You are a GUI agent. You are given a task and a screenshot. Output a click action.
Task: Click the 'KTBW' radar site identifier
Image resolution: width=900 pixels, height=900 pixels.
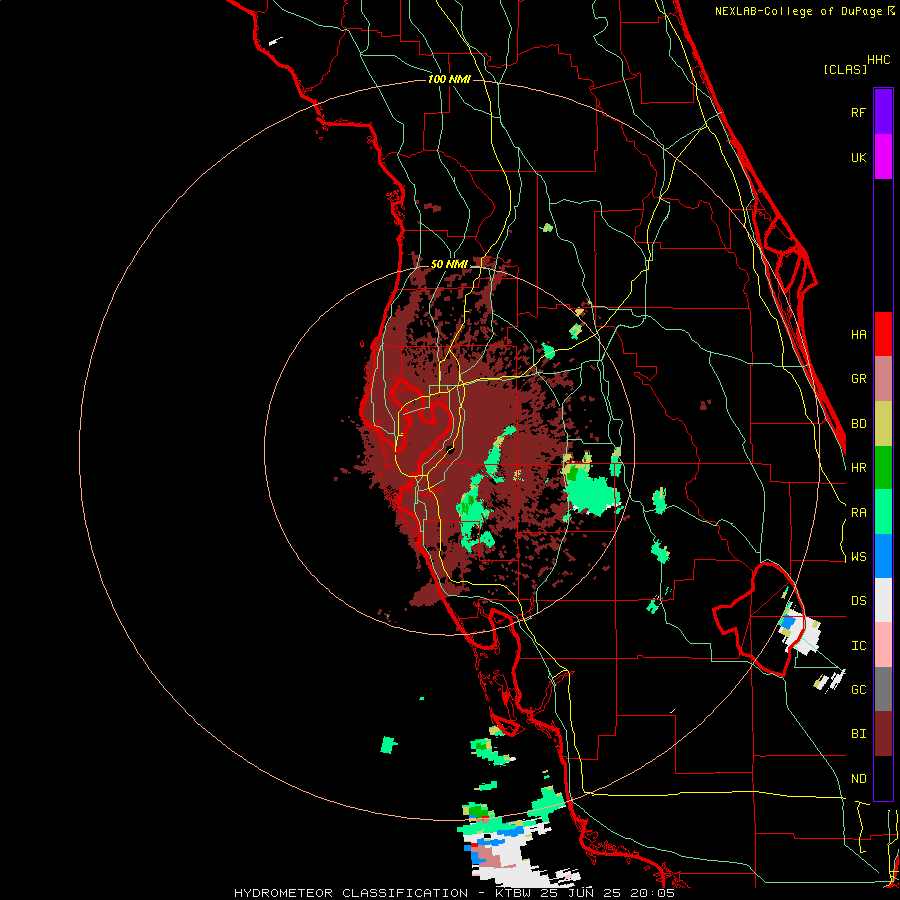pyautogui.click(x=514, y=893)
